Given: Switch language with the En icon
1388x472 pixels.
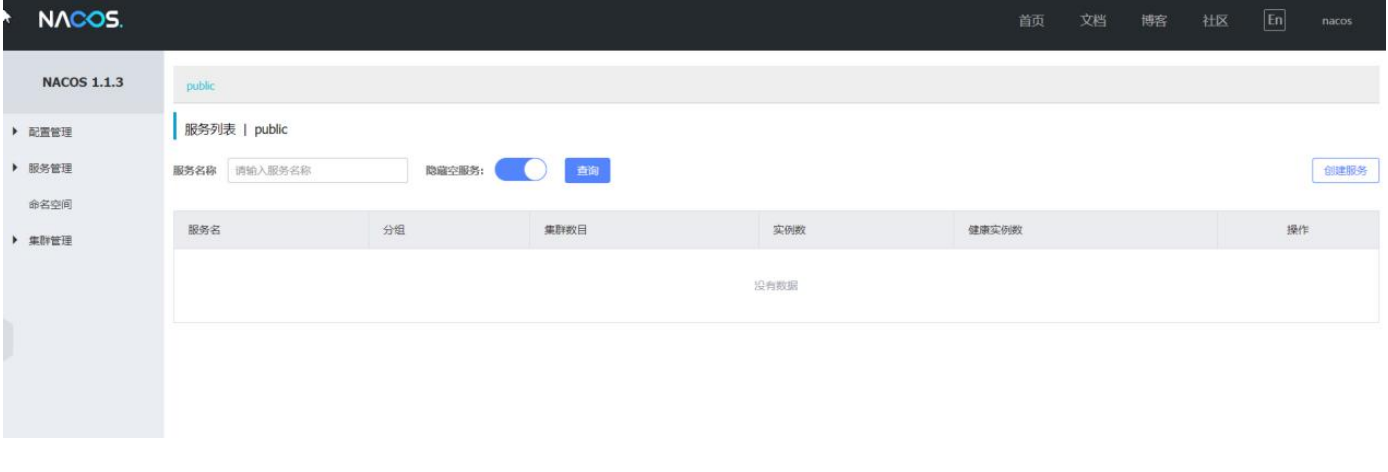Looking at the screenshot, I should tap(1274, 22).
